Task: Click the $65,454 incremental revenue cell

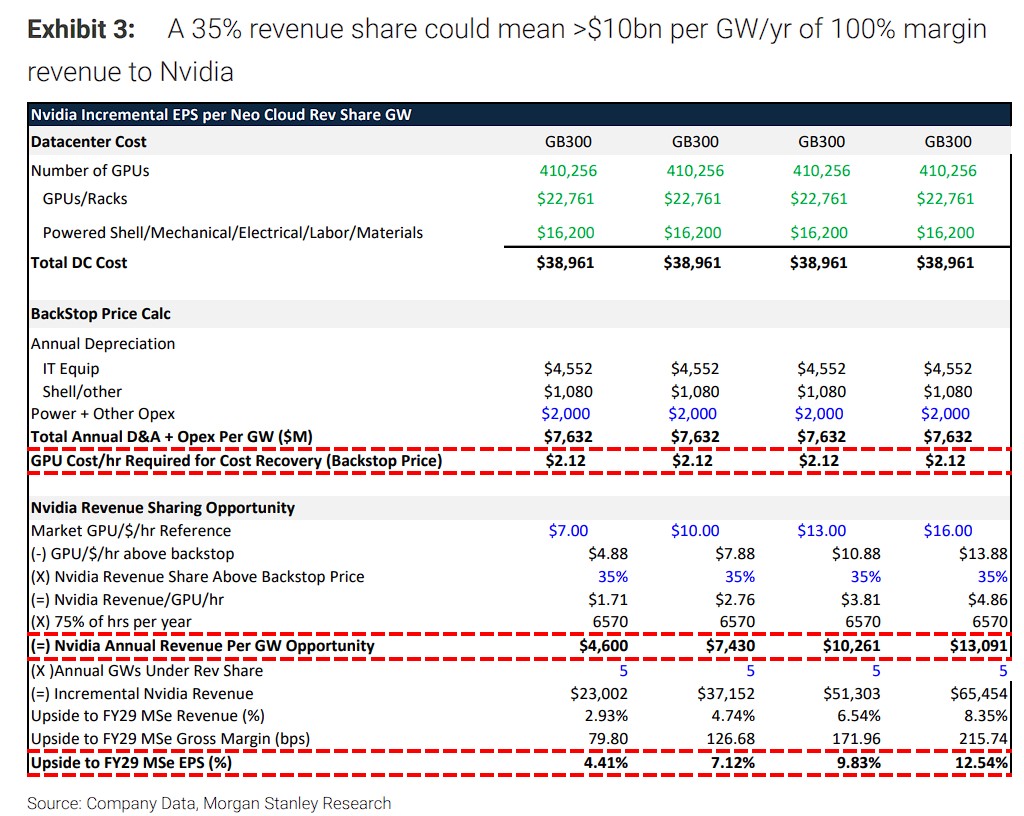Action: [979, 694]
